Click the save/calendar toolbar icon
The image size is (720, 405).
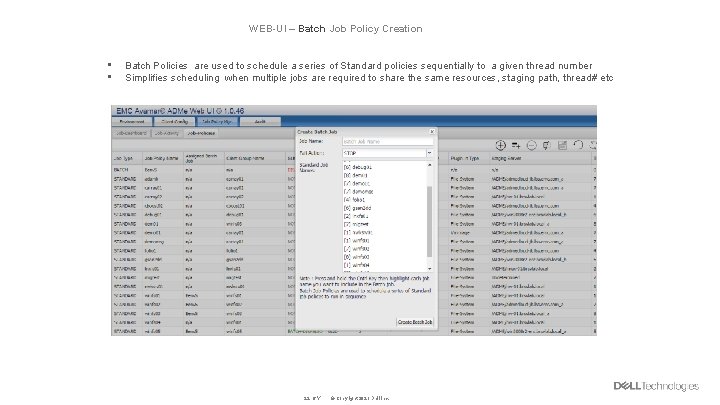click(x=562, y=145)
